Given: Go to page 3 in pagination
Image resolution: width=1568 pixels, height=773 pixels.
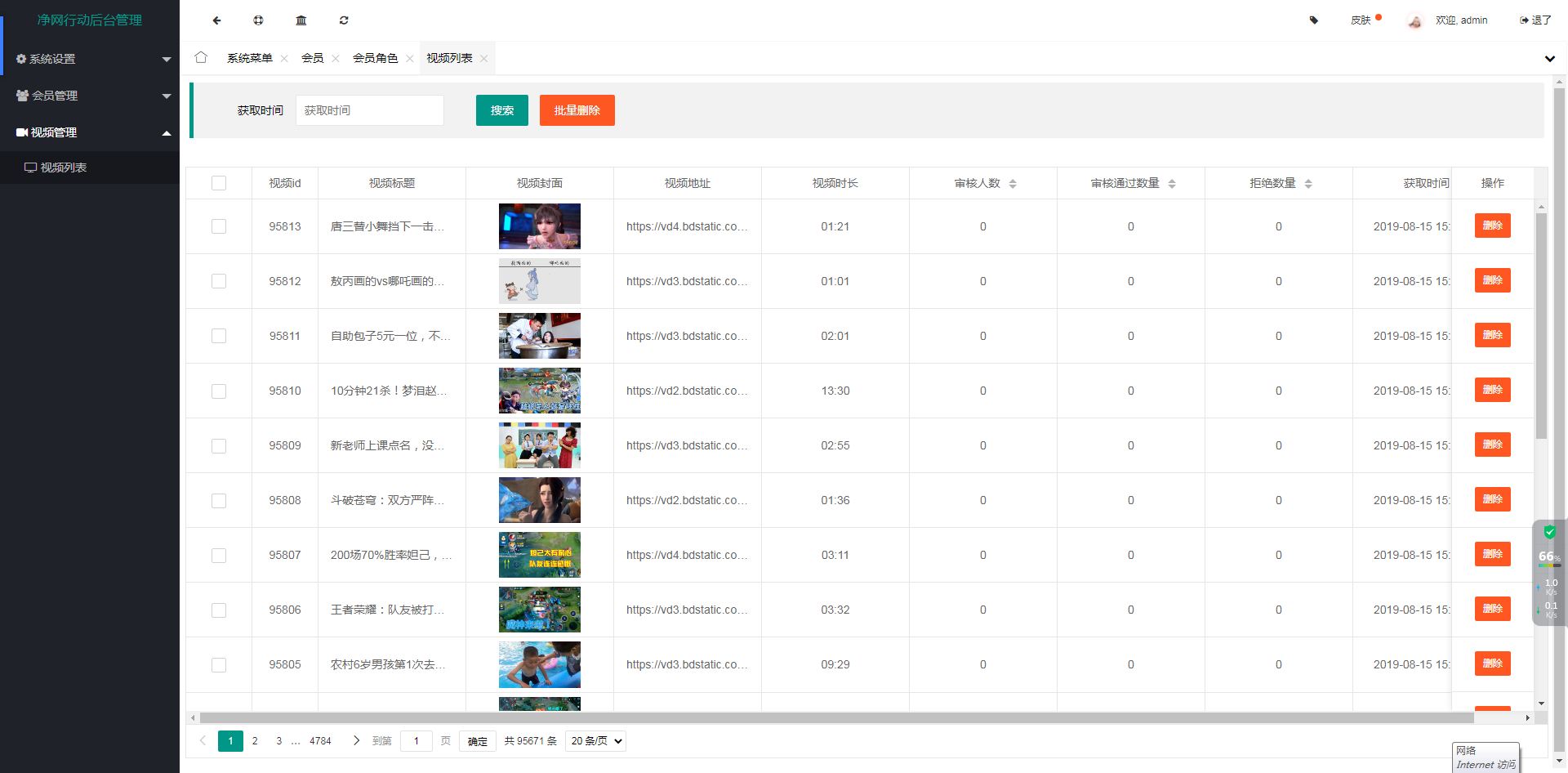Looking at the screenshot, I should [278, 741].
